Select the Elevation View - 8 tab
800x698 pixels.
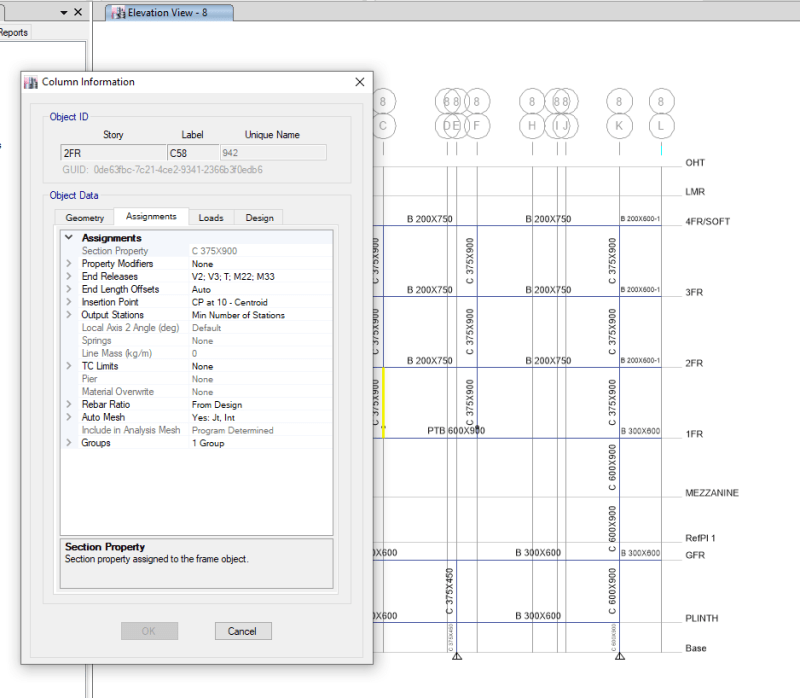pyautogui.click(x=167, y=13)
